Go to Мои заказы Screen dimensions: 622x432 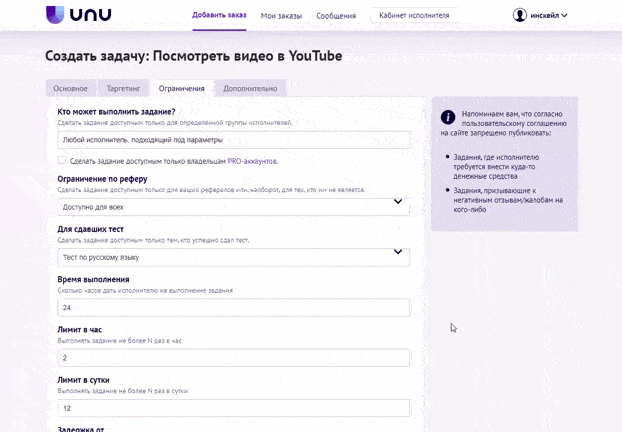(x=281, y=16)
